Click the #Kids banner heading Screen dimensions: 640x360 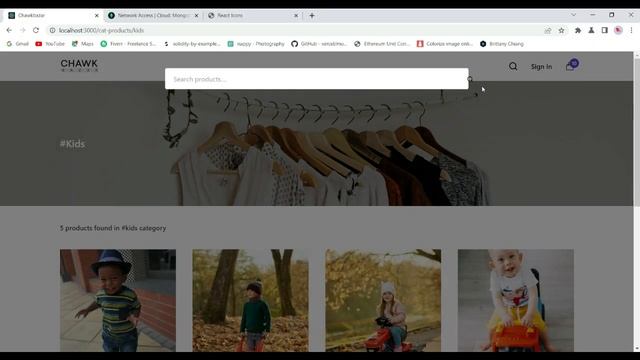point(72,144)
